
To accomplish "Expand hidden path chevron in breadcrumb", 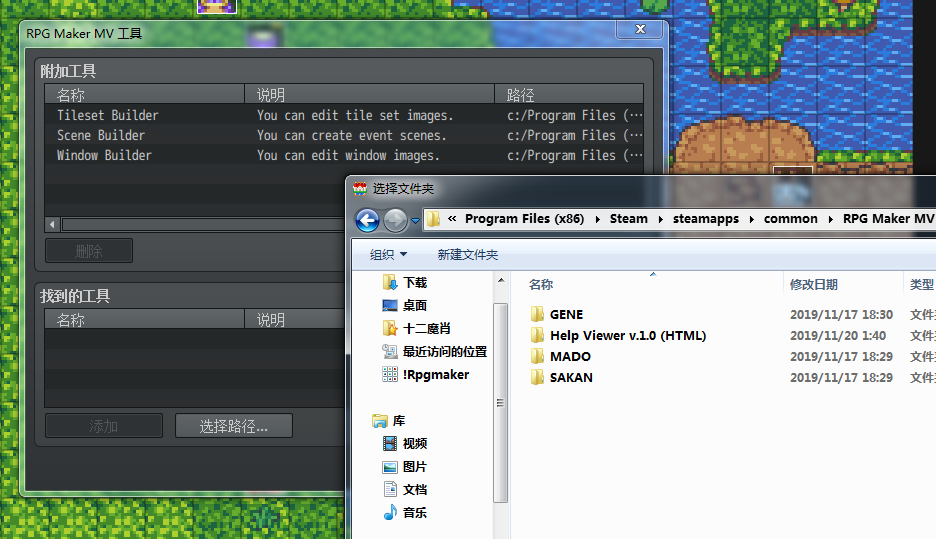I will pos(452,218).
